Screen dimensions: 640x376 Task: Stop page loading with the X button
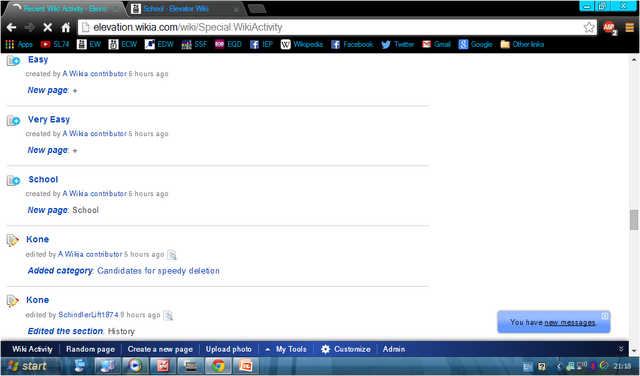(x=47, y=27)
